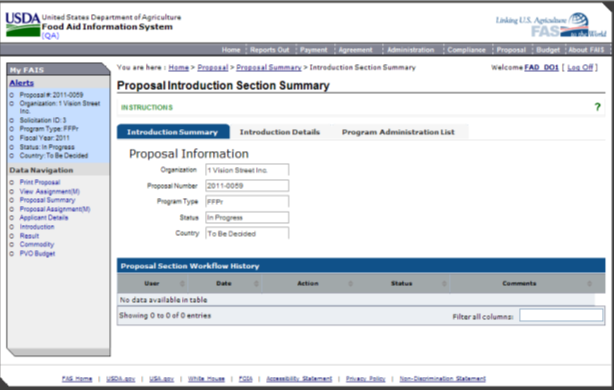Select the Proposal #: 2011-0059 alert text

tap(51, 95)
